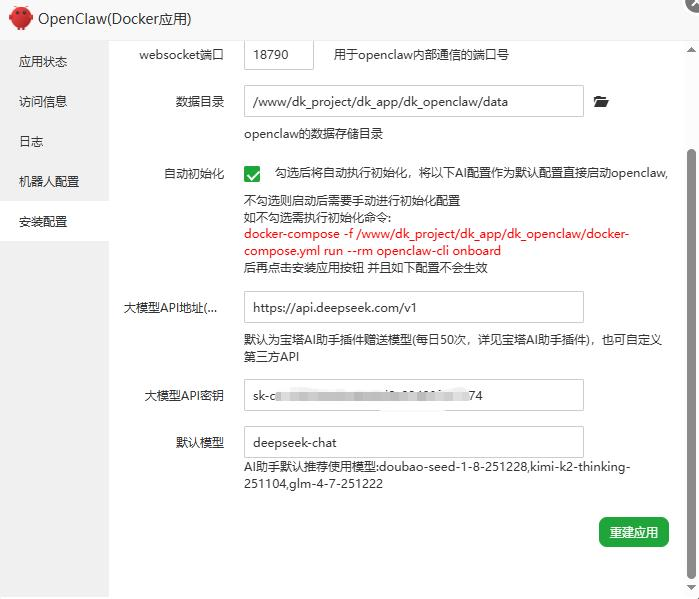699x599 pixels.
Task: Open the 日志 tab
Action: click(31, 141)
